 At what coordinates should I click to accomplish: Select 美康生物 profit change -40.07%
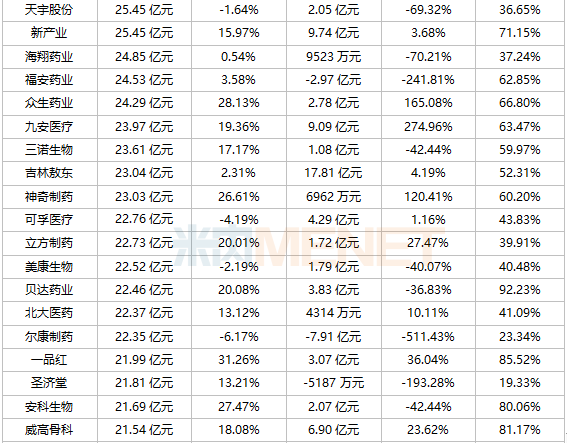point(428,267)
